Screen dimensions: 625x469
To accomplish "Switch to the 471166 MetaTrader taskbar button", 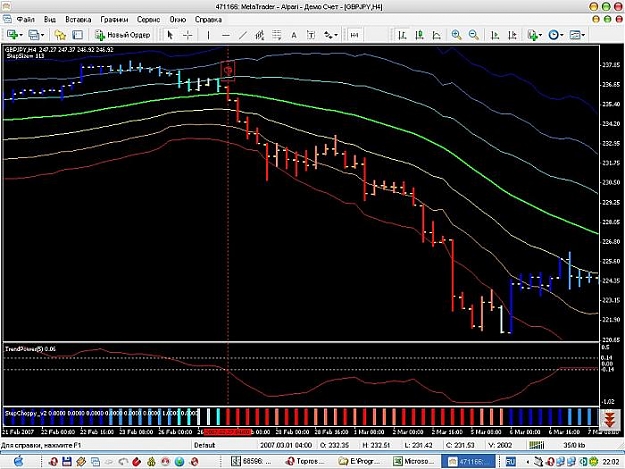I will click(468, 461).
